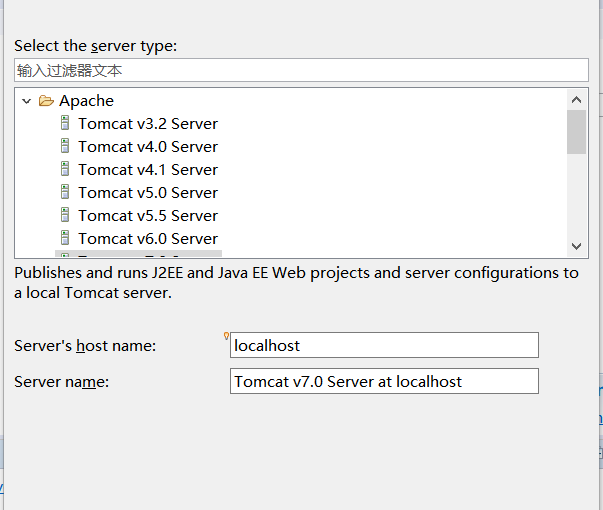Image resolution: width=603 pixels, height=510 pixels.
Task: Select Tomcat v5.0 Server text
Action: click(148, 193)
